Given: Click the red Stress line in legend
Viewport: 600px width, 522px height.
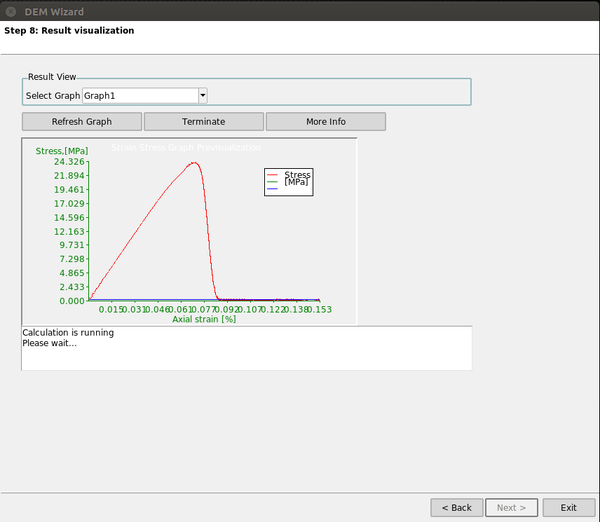Looking at the screenshot, I should [271, 174].
